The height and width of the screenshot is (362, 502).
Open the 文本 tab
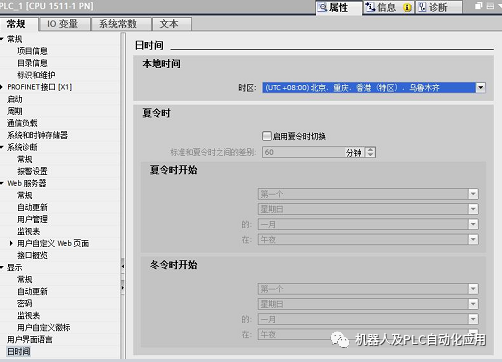(172, 24)
